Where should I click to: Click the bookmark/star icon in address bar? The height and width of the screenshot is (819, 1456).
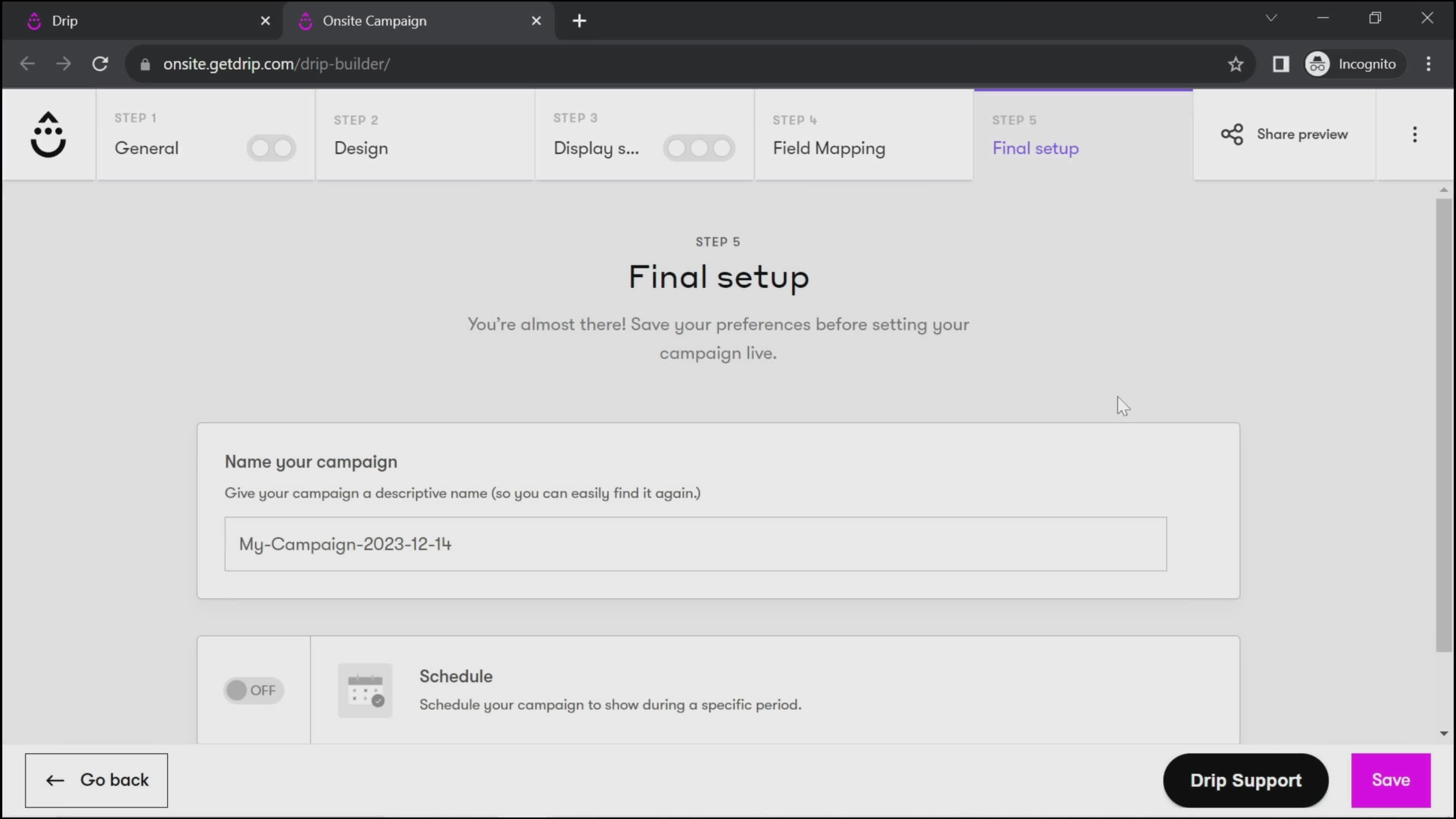(x=1237, y=63)
